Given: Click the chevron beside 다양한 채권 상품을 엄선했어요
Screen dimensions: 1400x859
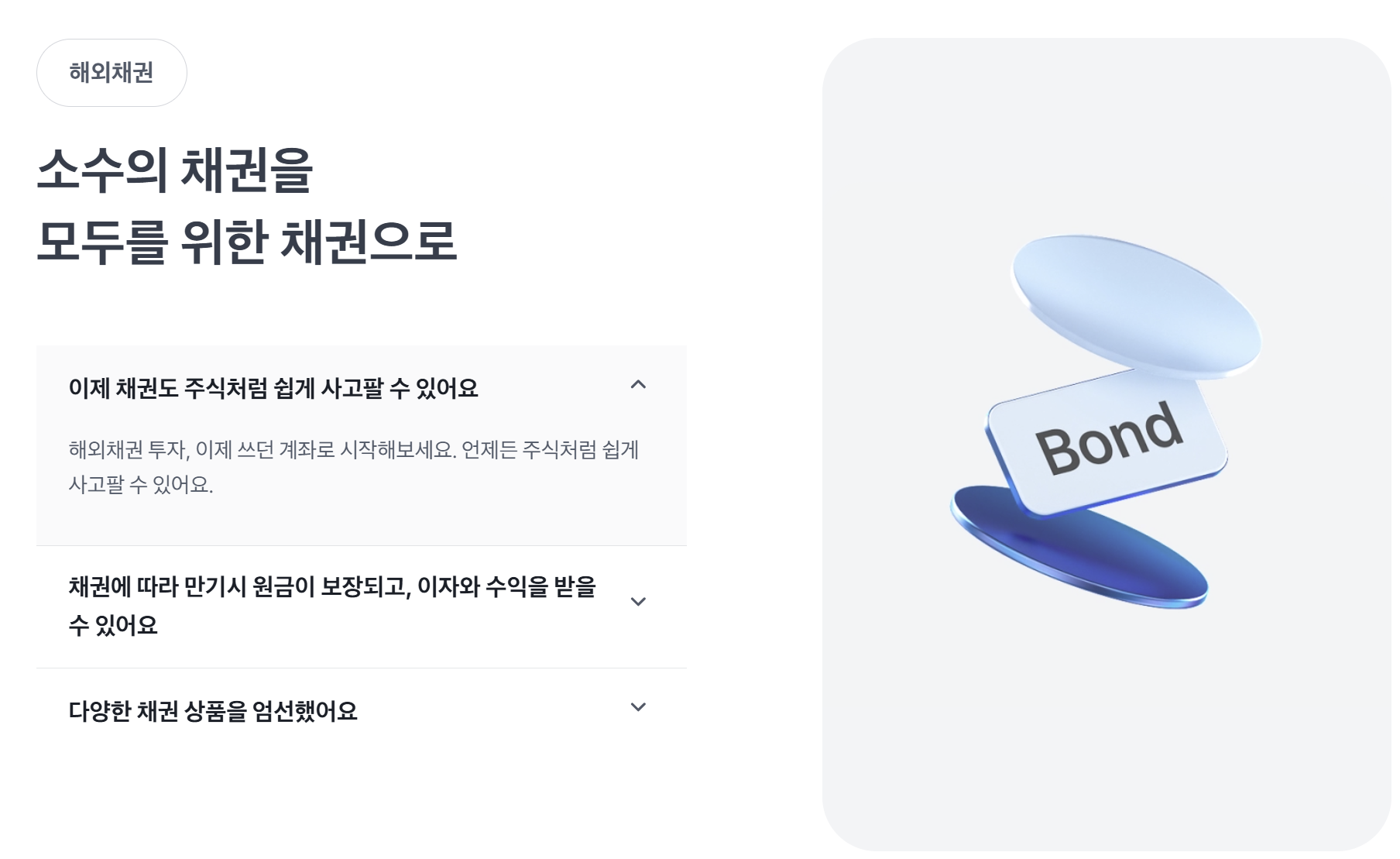Looking at the screenshot, I should (638, 707).
